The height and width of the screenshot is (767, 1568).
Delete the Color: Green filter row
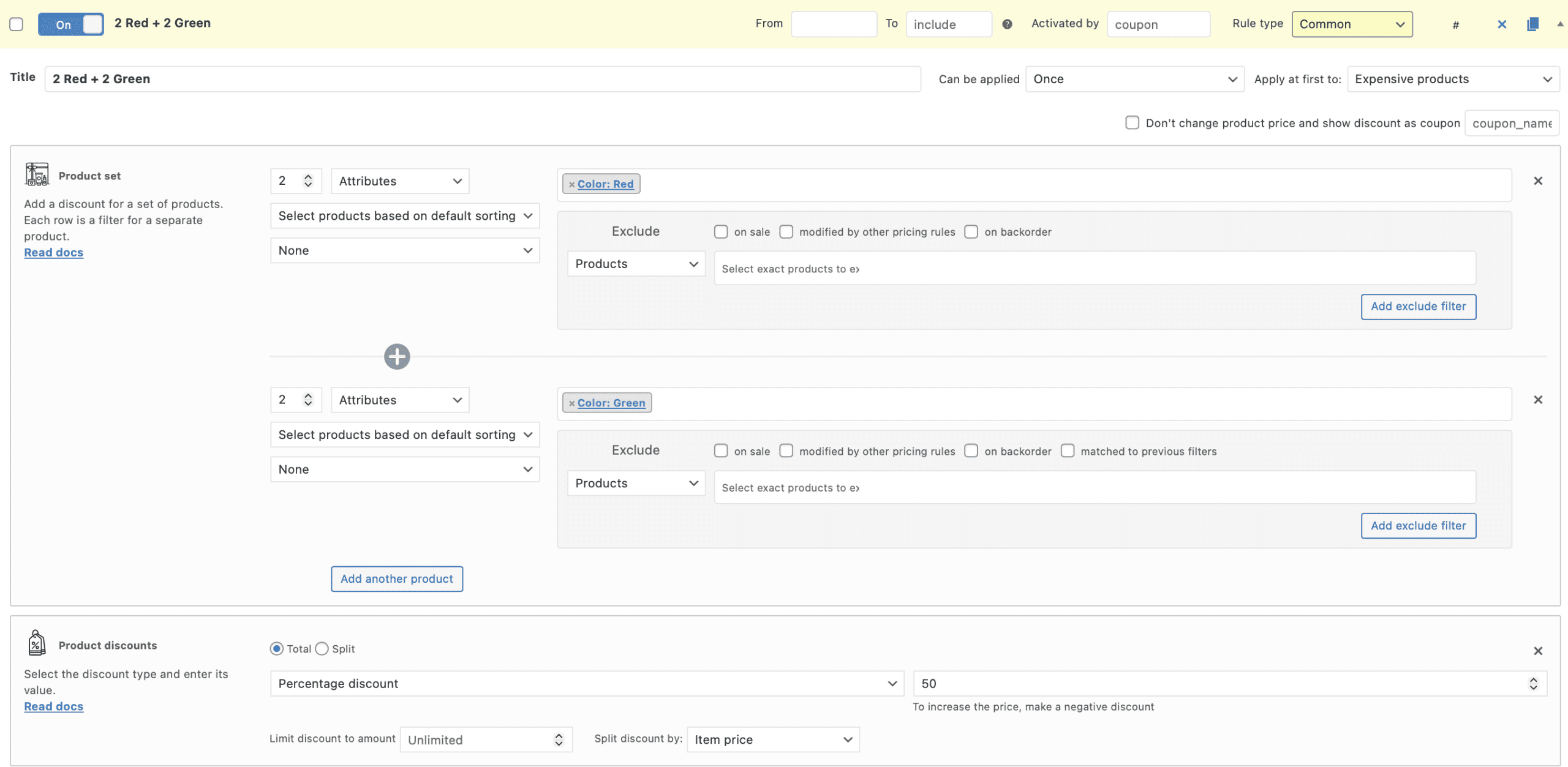1537,400
